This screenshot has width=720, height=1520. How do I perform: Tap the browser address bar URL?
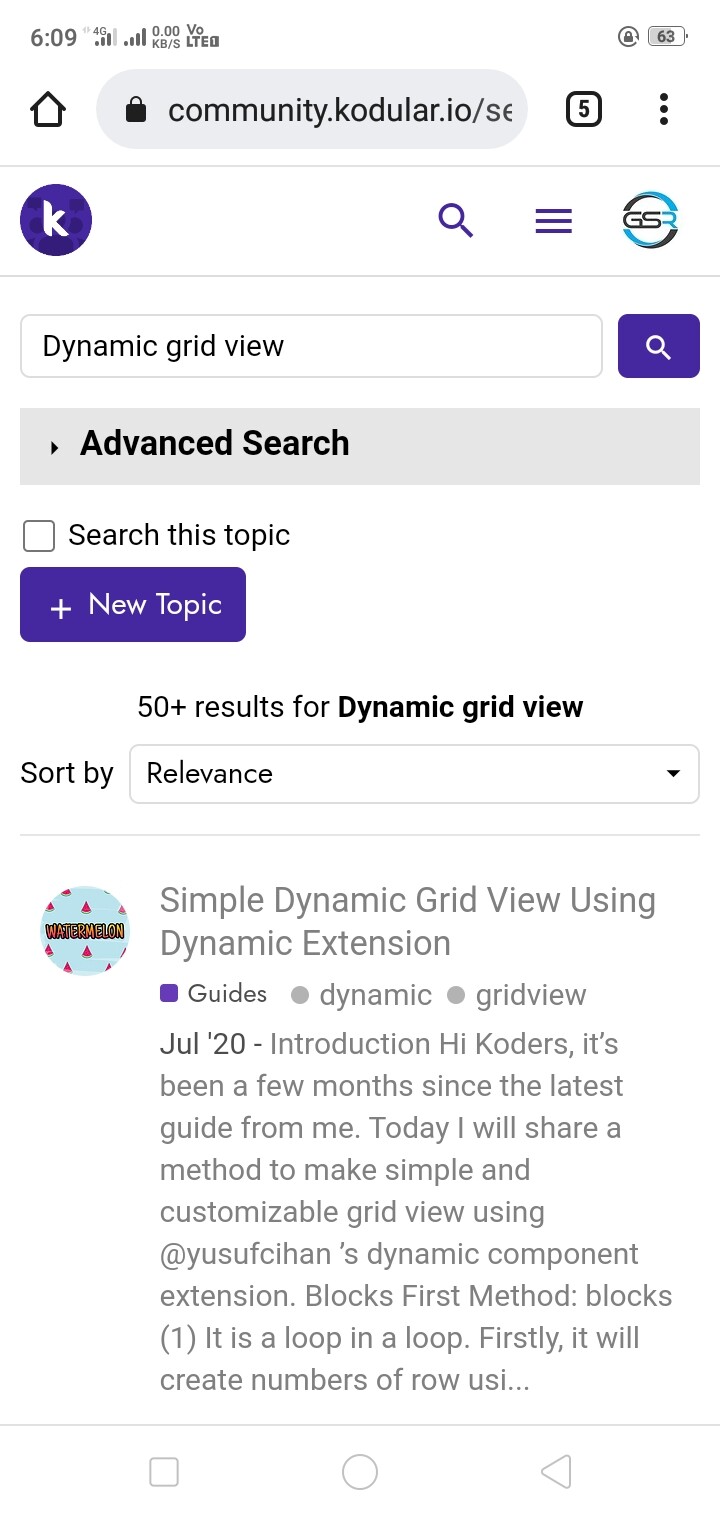[x=338, y=110]
